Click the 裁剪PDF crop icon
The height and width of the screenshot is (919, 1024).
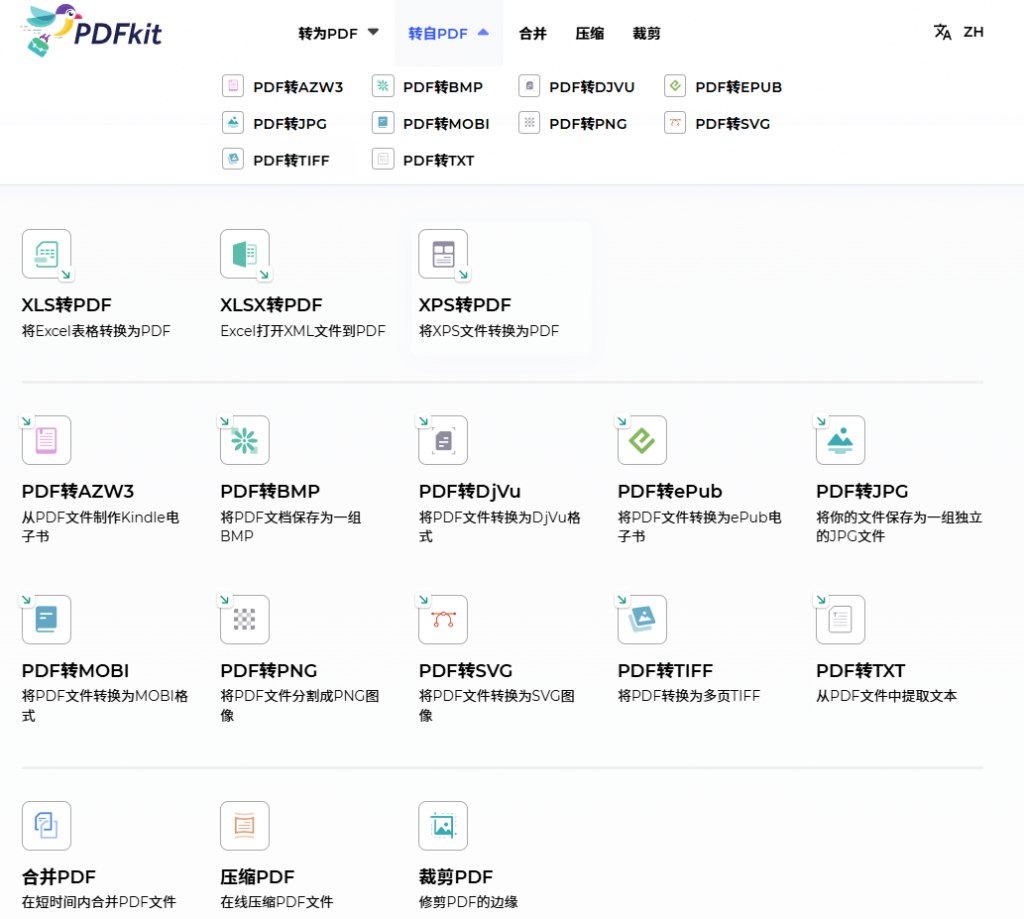tap(443, 826)
